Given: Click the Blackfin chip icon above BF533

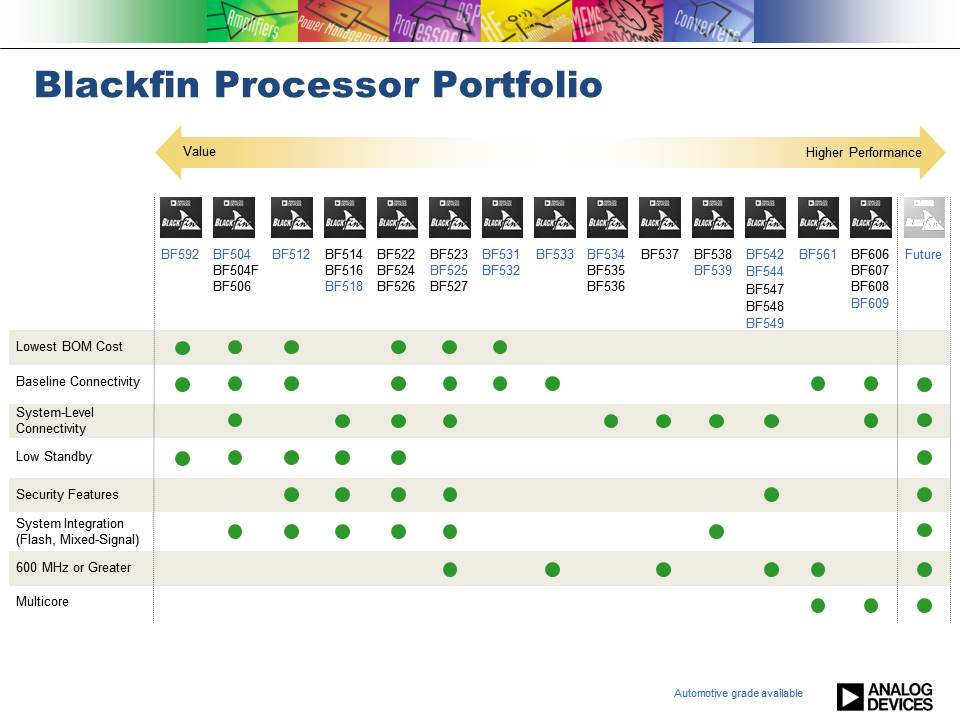Looking at the screenshot, I should (555, 217).
